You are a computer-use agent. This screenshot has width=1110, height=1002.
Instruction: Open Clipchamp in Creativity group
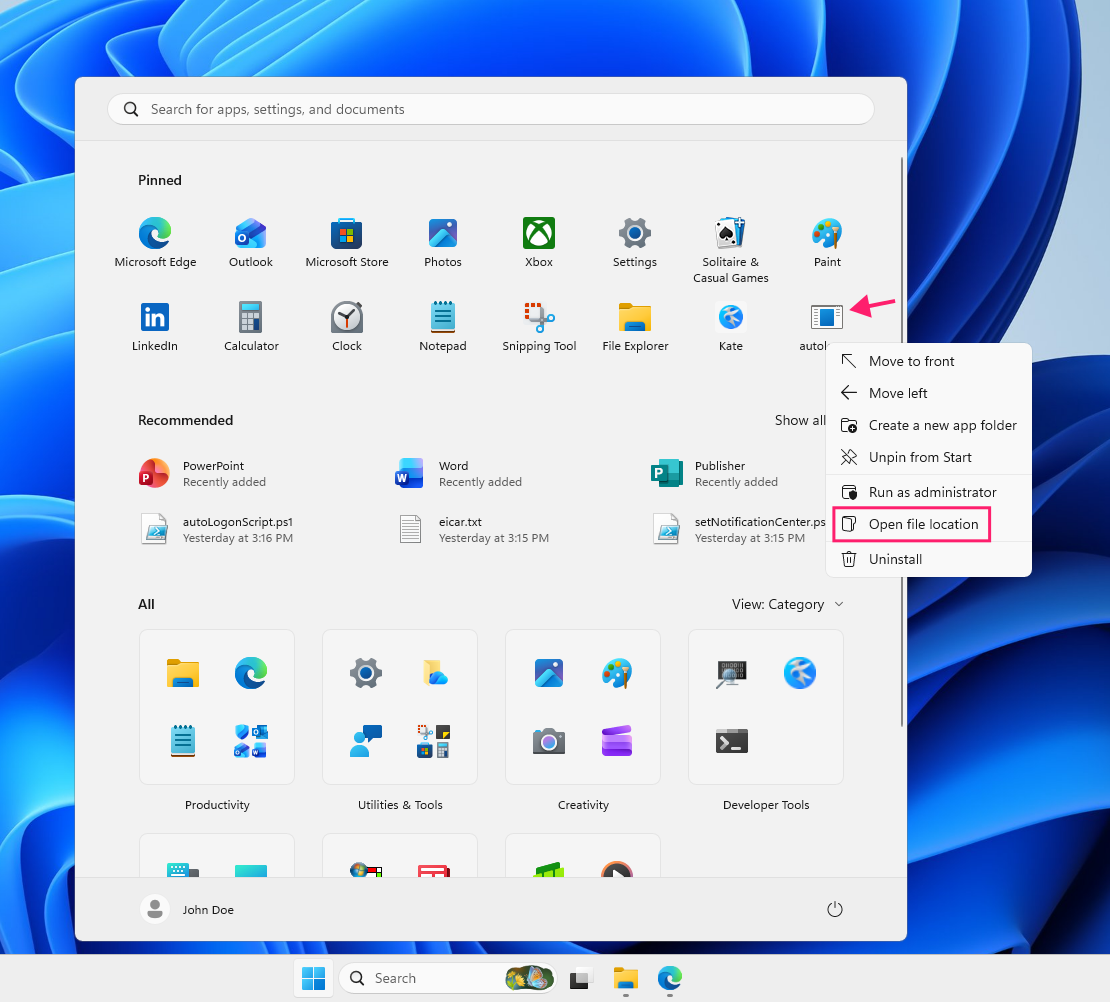tap(617, 741)
